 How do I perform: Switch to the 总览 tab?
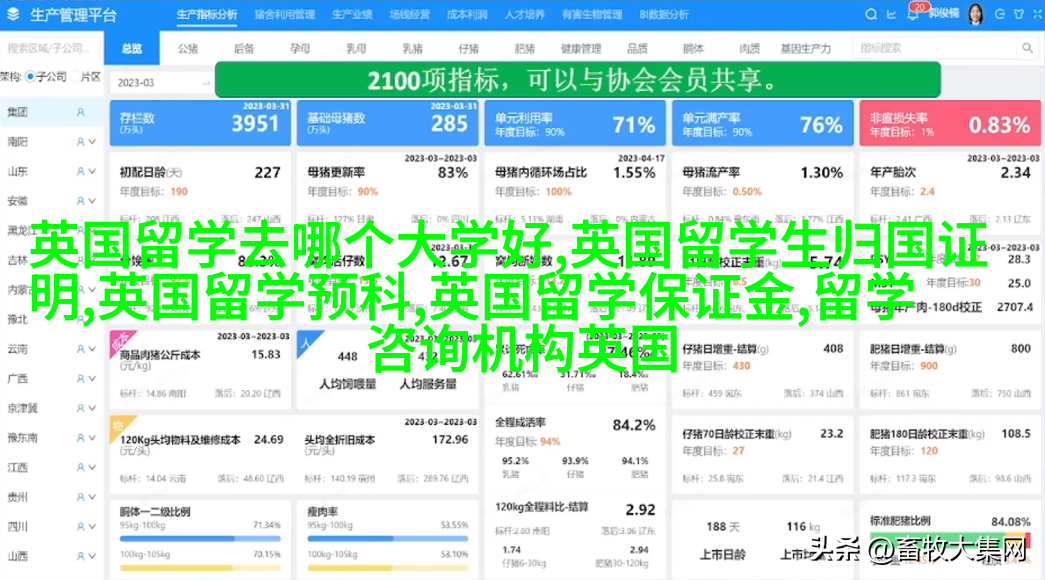click(132, 48)
